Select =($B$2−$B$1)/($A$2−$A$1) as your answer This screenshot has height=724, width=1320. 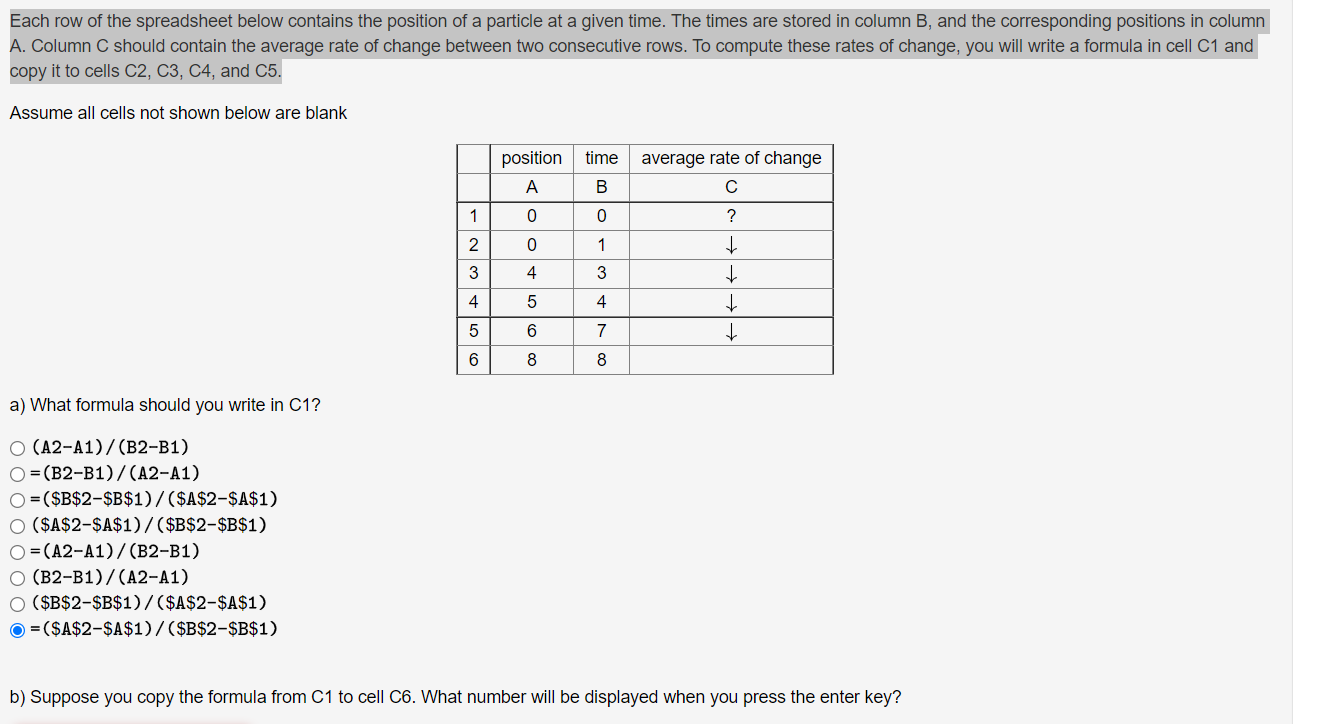[16, 499]
